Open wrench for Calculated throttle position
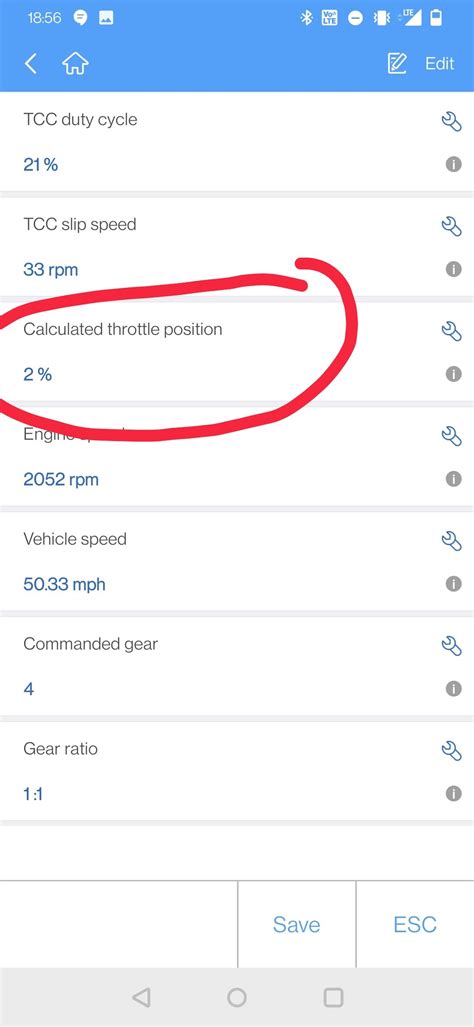 coord(452,331)
